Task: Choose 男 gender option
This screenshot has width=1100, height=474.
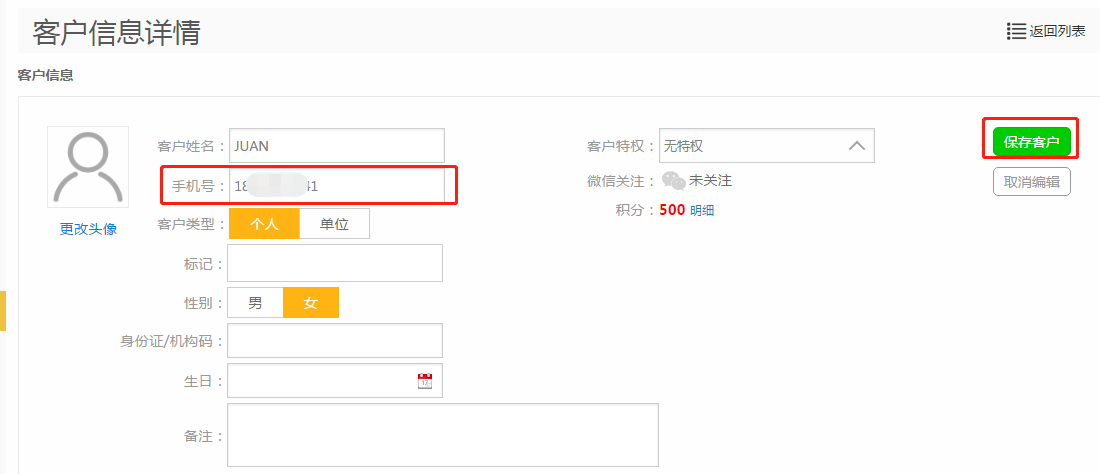Action: click(256, 303)
